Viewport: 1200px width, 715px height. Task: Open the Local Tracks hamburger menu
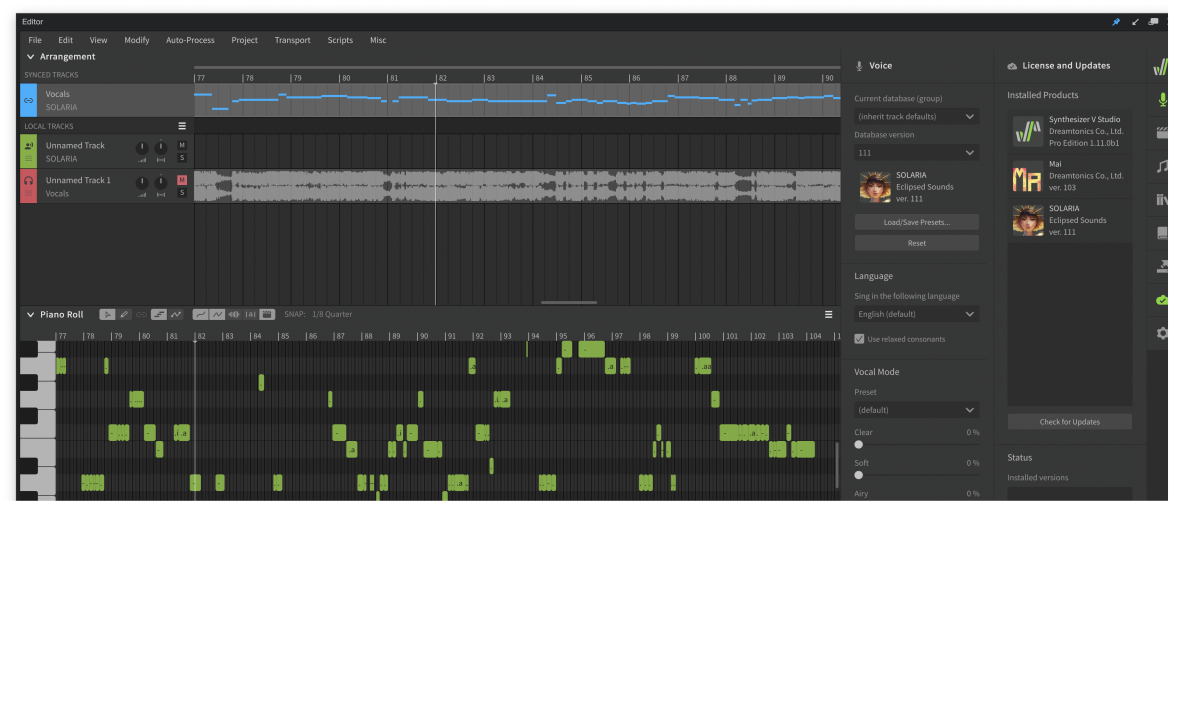182,126
